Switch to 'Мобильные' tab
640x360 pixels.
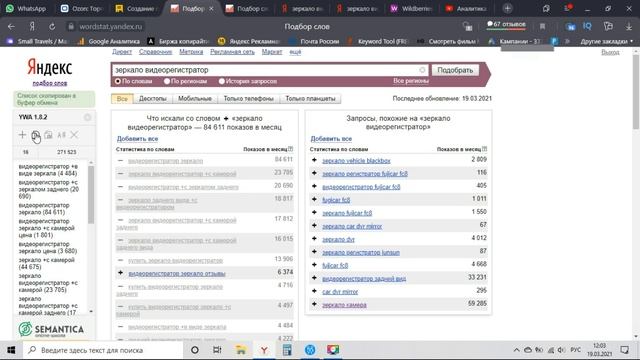pos(195,99)
